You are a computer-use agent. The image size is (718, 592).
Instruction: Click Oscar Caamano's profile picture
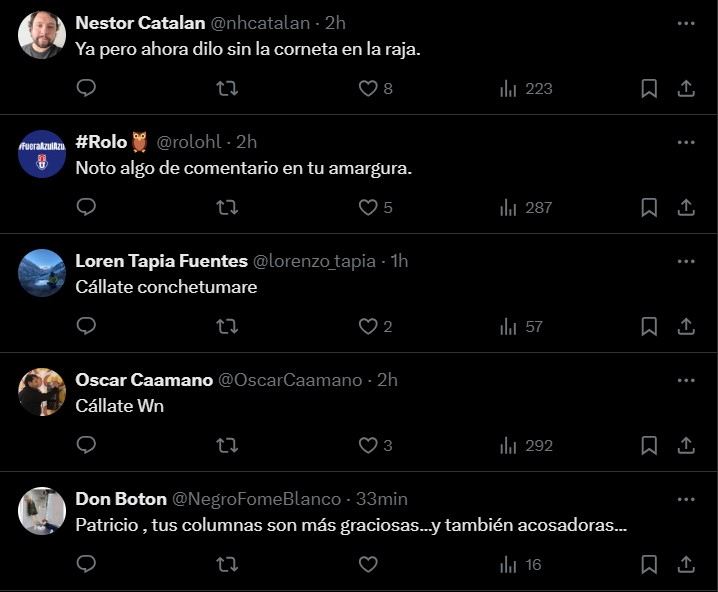tap(42, 392)
